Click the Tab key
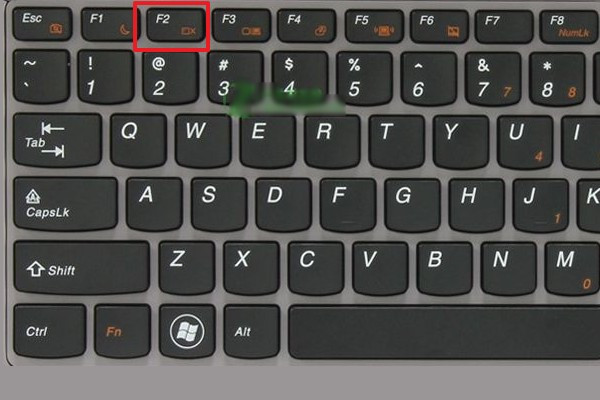This screenshot has height=400, width=600. [57, 140]
